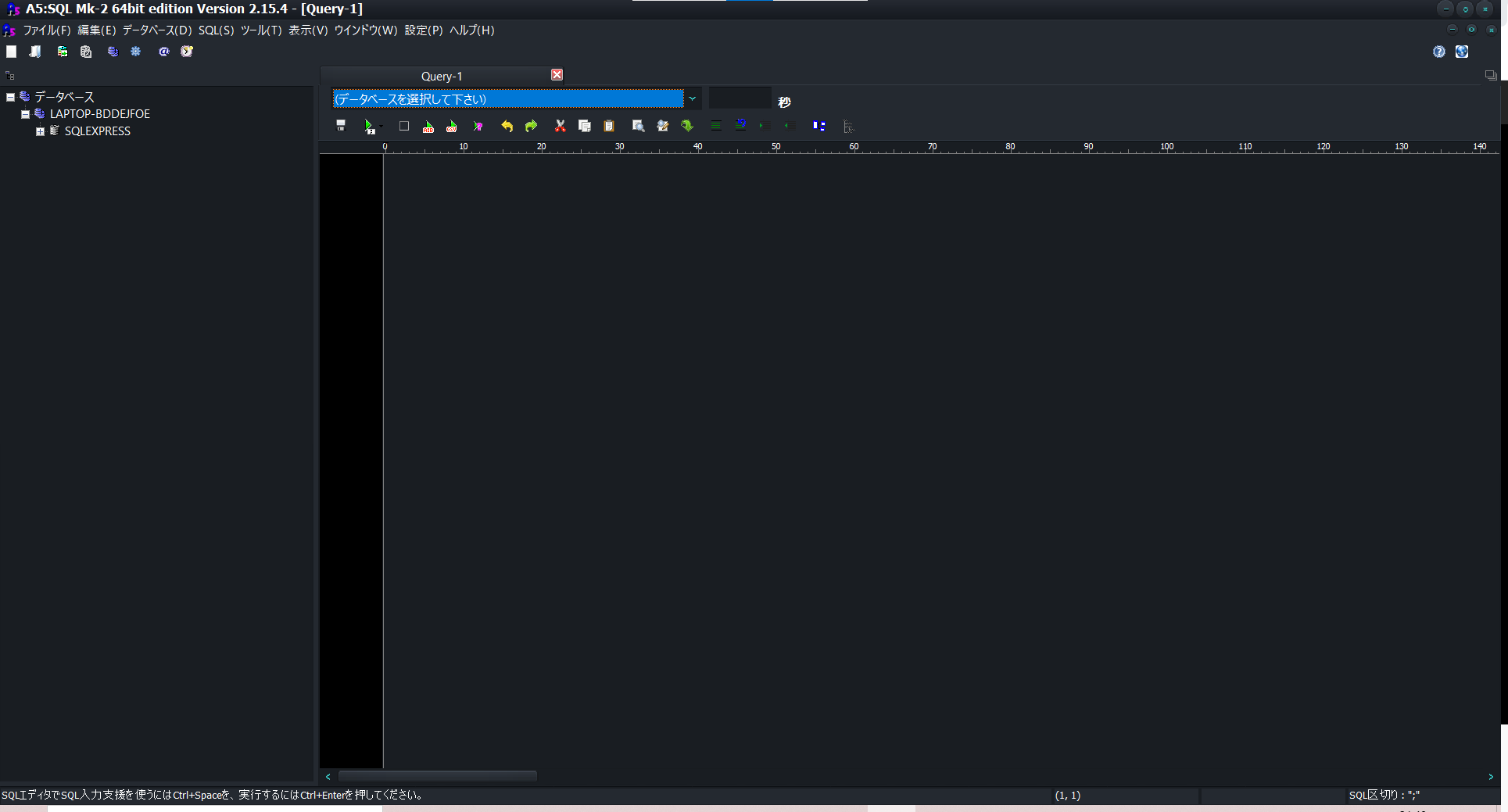Open the データベース(D) menu
The image size is (1508, 812).
point(157,30)
